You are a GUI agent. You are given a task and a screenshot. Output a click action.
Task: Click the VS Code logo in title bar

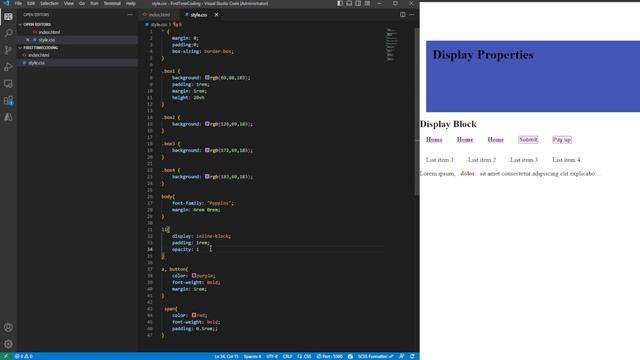(7, 3)
